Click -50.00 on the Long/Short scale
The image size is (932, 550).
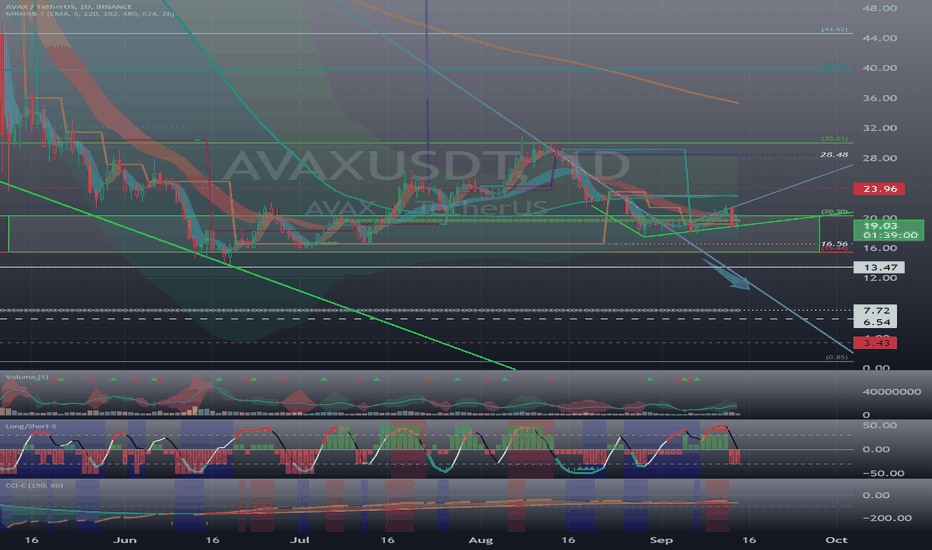click(883, 473)
